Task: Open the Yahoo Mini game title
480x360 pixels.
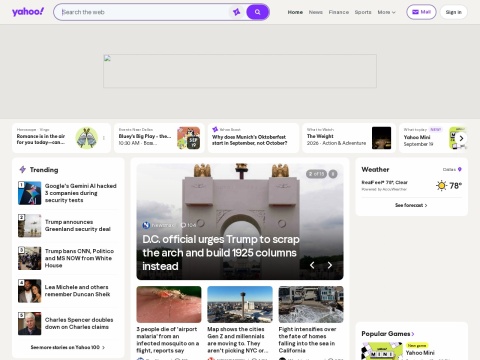Action: click(x=420, y=353)
